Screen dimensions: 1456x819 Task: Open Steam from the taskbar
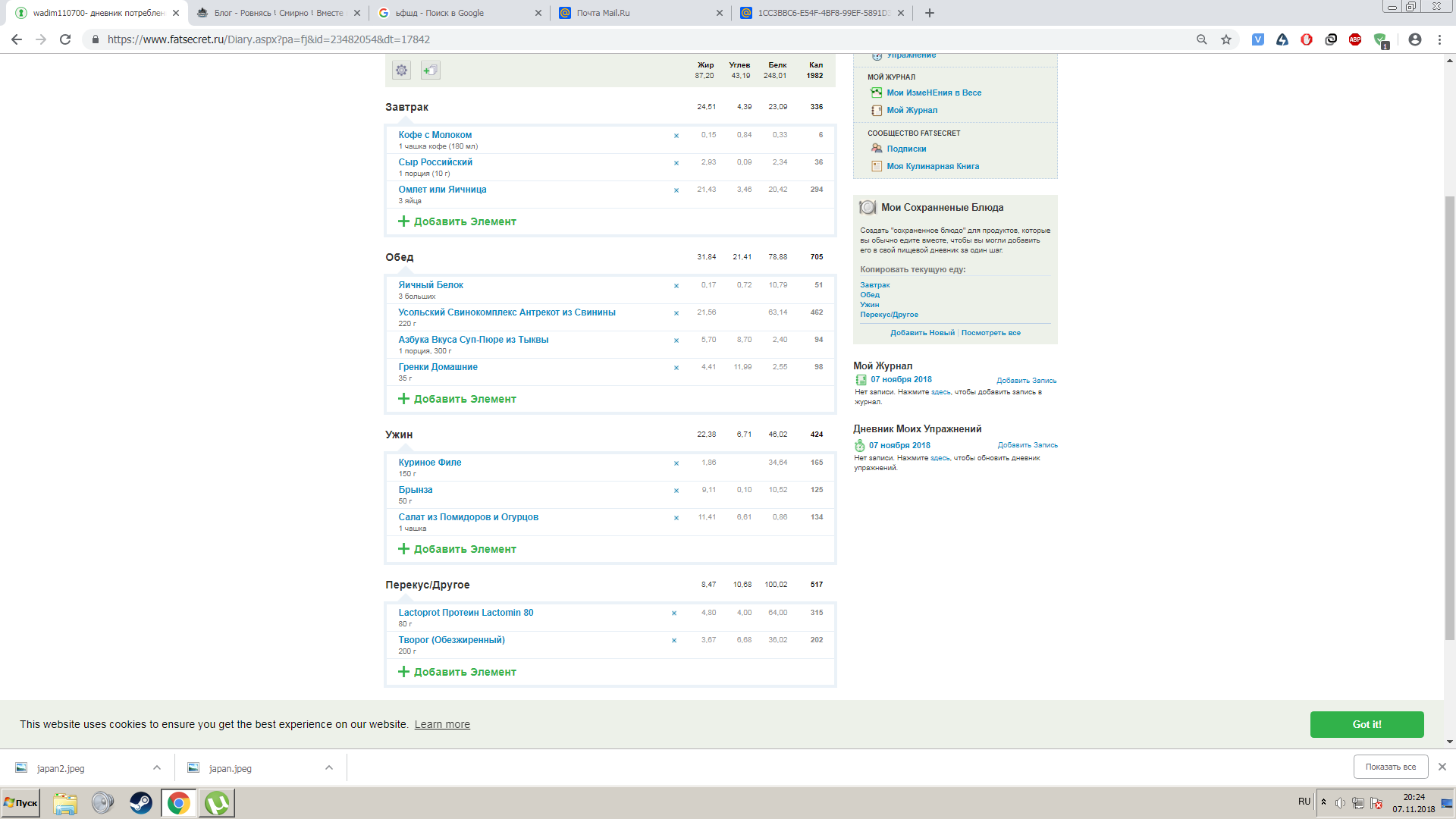(x=141, y=803)
